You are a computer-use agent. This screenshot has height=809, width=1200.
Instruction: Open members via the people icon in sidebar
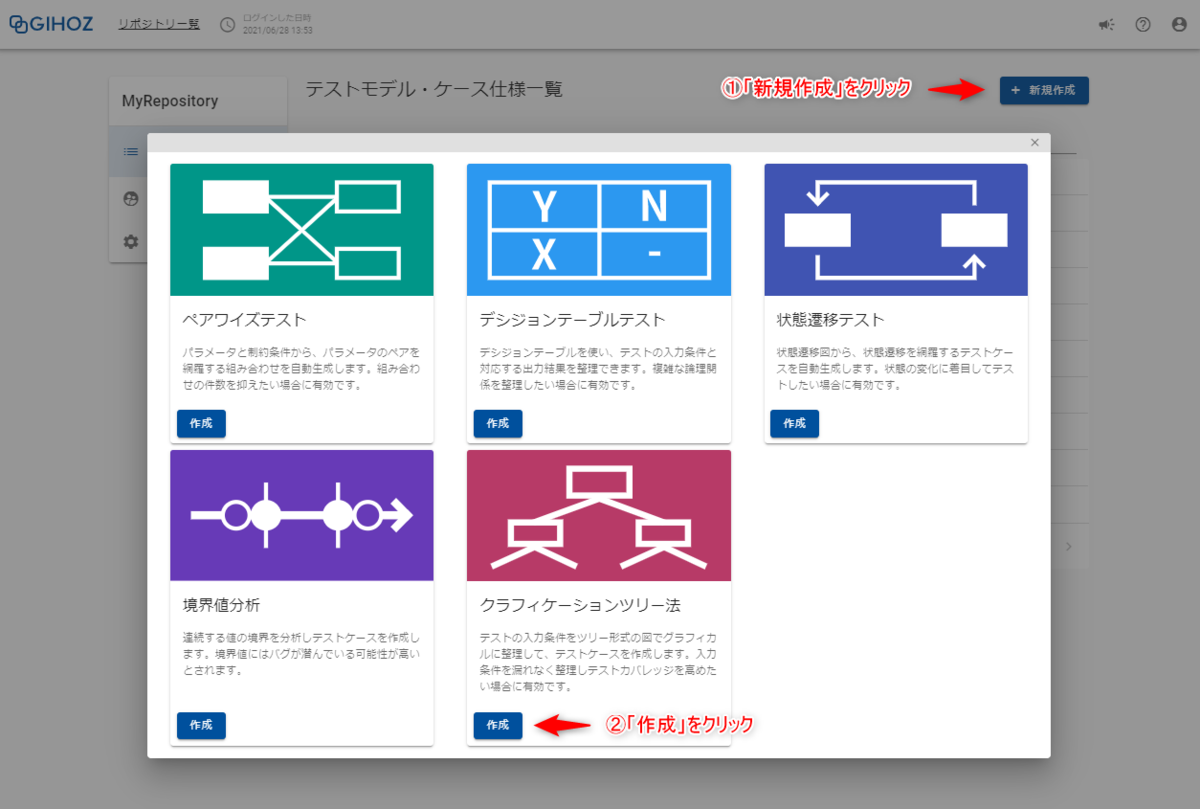(x=130, y=199)
